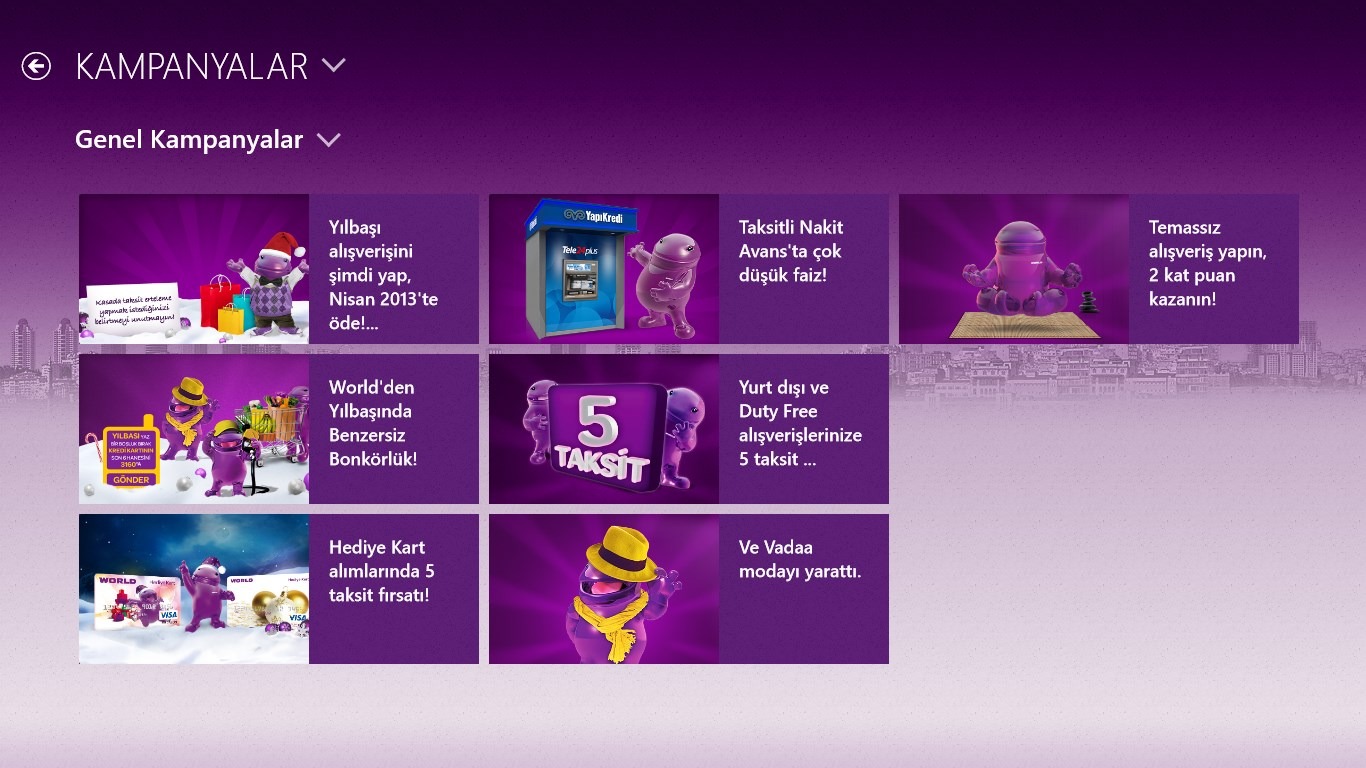
Task: Open Yılbaşı alışverişini şimdi yap campaign
Action: tap(394, 269)
